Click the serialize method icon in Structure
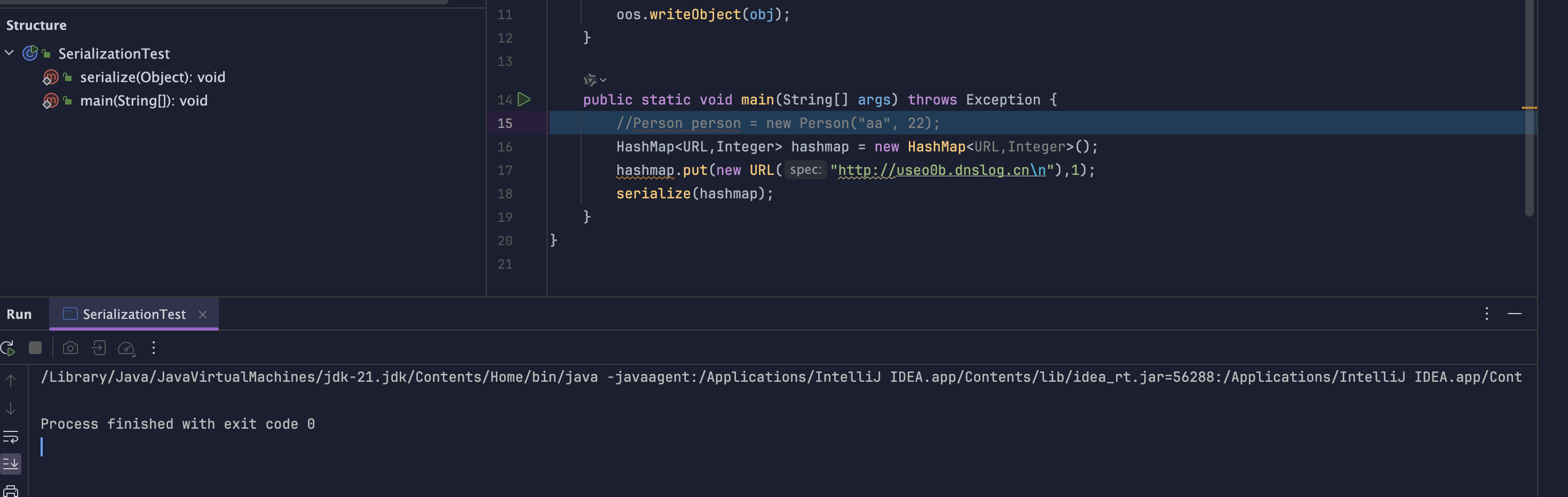 pos(51,77)
